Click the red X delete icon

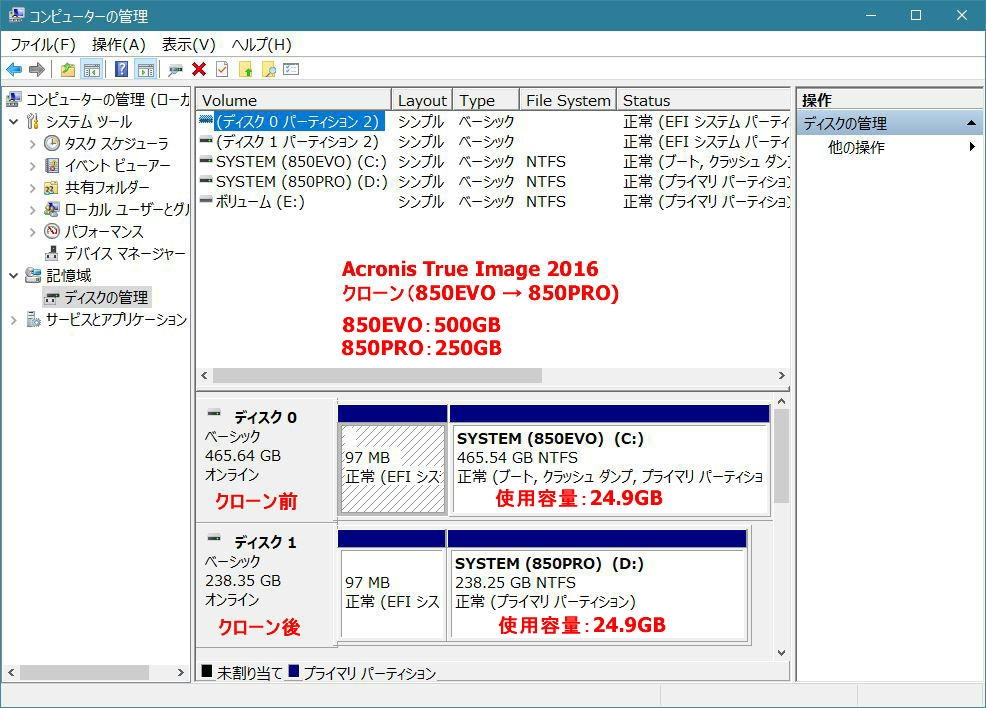coord(199,69)
